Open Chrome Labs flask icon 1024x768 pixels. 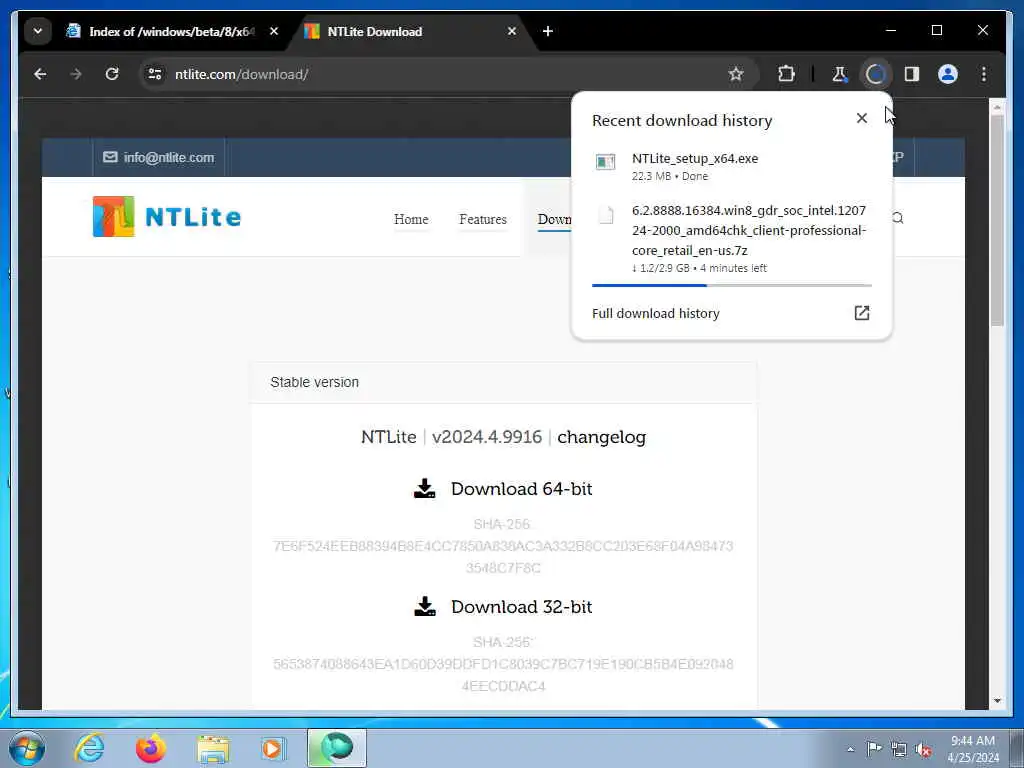(x=840, y=74)
